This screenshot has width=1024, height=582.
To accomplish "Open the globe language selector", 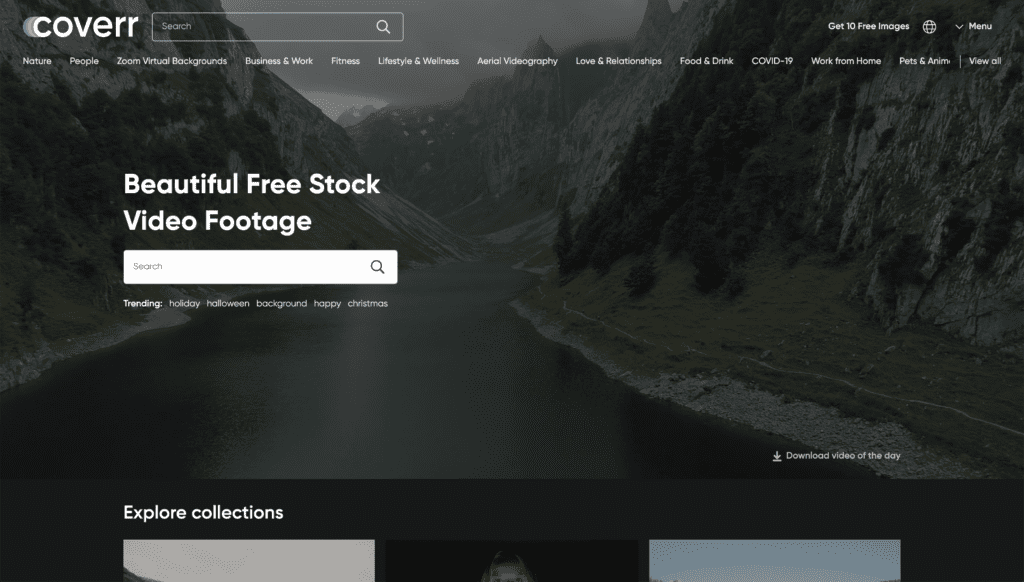I will tap(929, 27).
